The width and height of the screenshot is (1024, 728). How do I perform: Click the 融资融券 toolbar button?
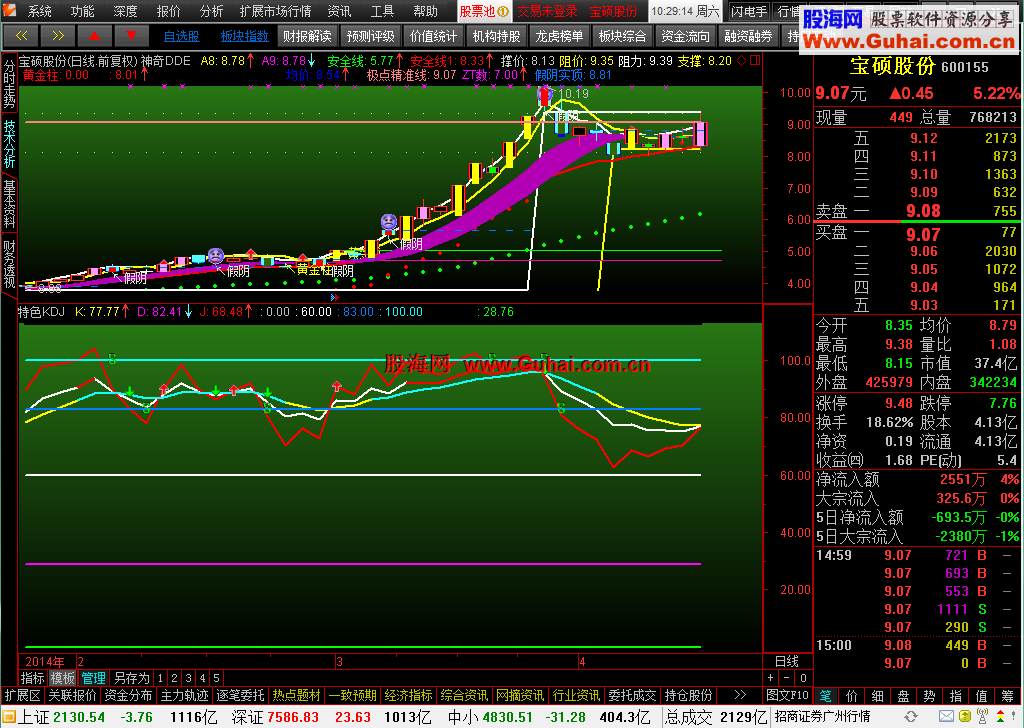tap(748, 36)
